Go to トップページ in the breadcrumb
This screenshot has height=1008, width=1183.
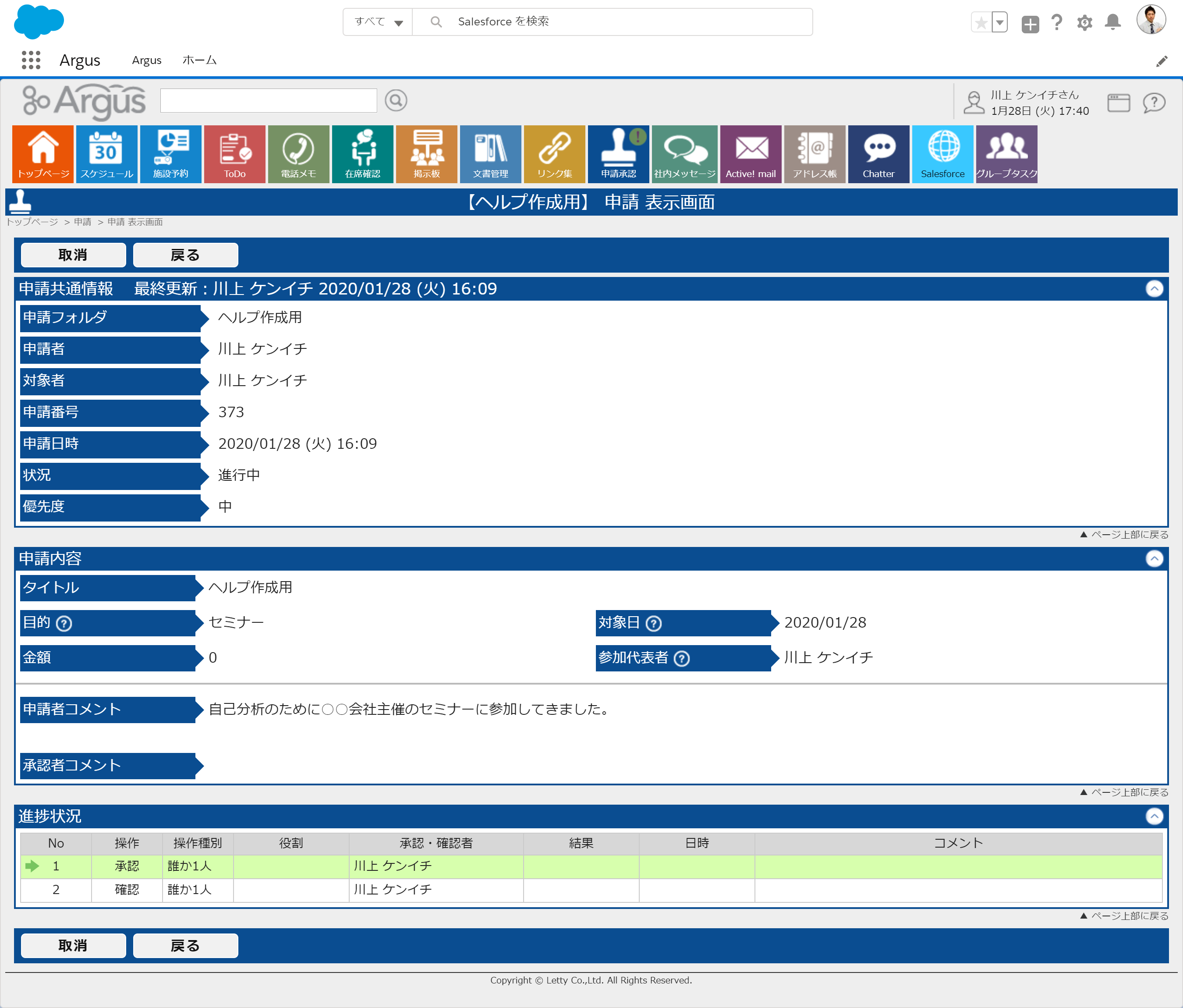point(32,222)
